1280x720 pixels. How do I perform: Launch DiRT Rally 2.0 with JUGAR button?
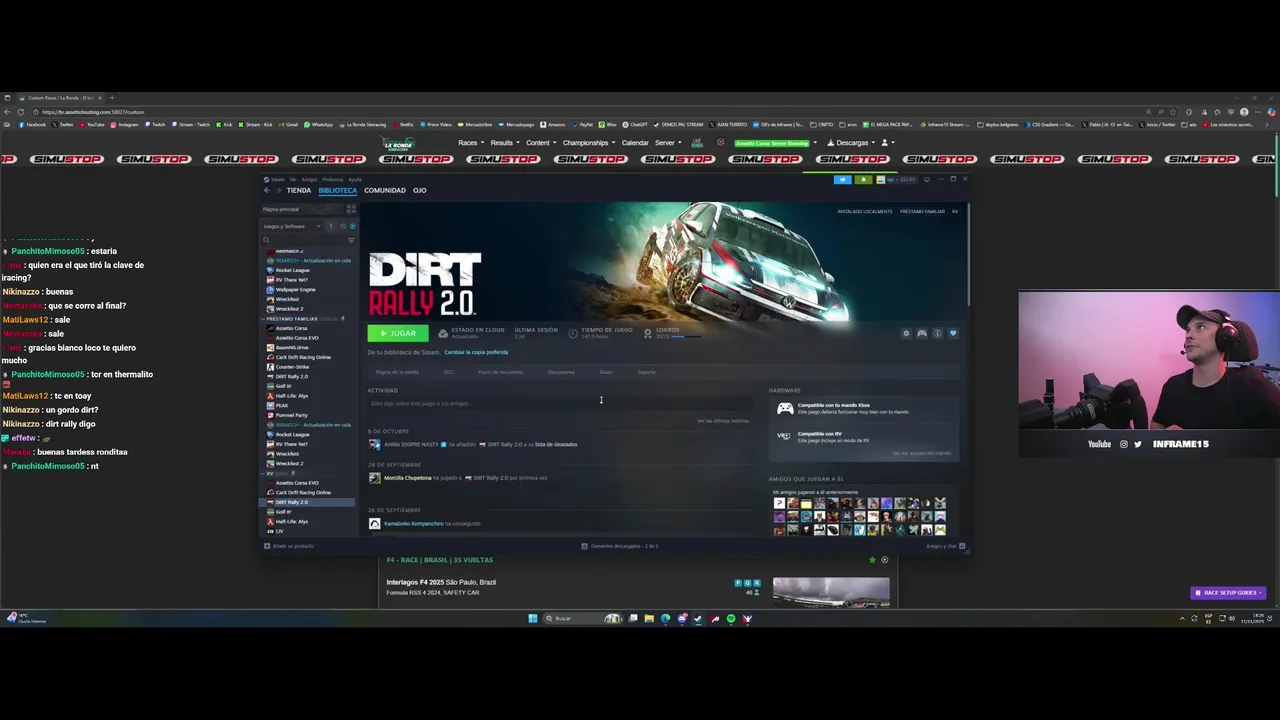[398, 333]
